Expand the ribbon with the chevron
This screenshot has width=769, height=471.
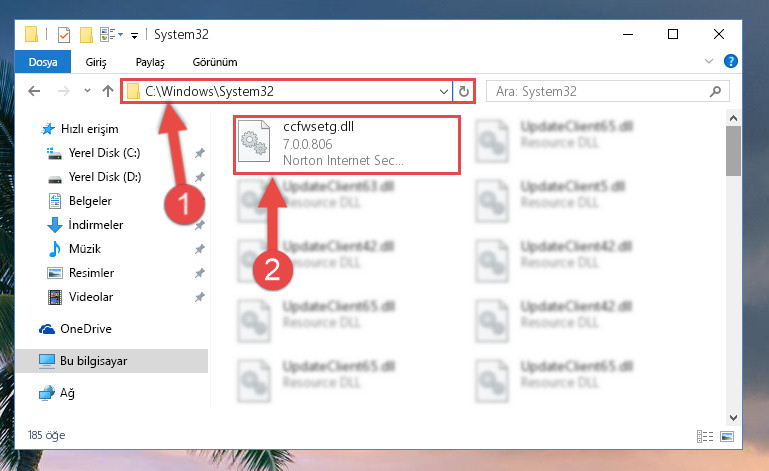coord(709,61)
